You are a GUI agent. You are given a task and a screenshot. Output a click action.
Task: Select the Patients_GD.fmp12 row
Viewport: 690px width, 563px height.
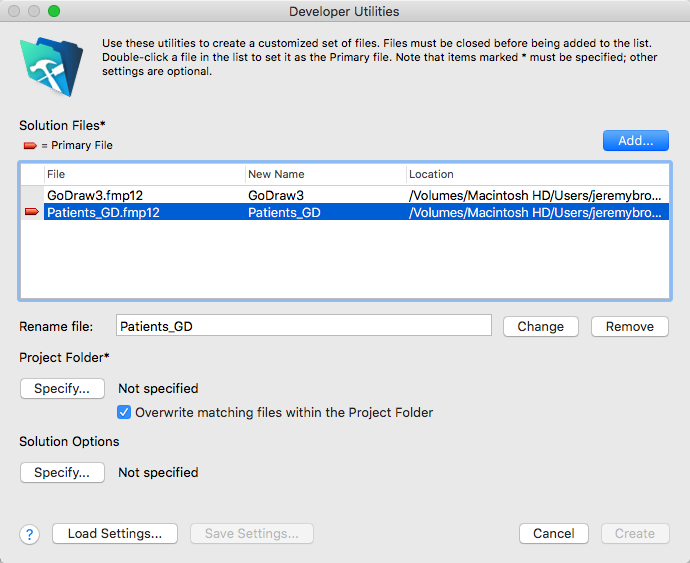[x=345, y=212]
